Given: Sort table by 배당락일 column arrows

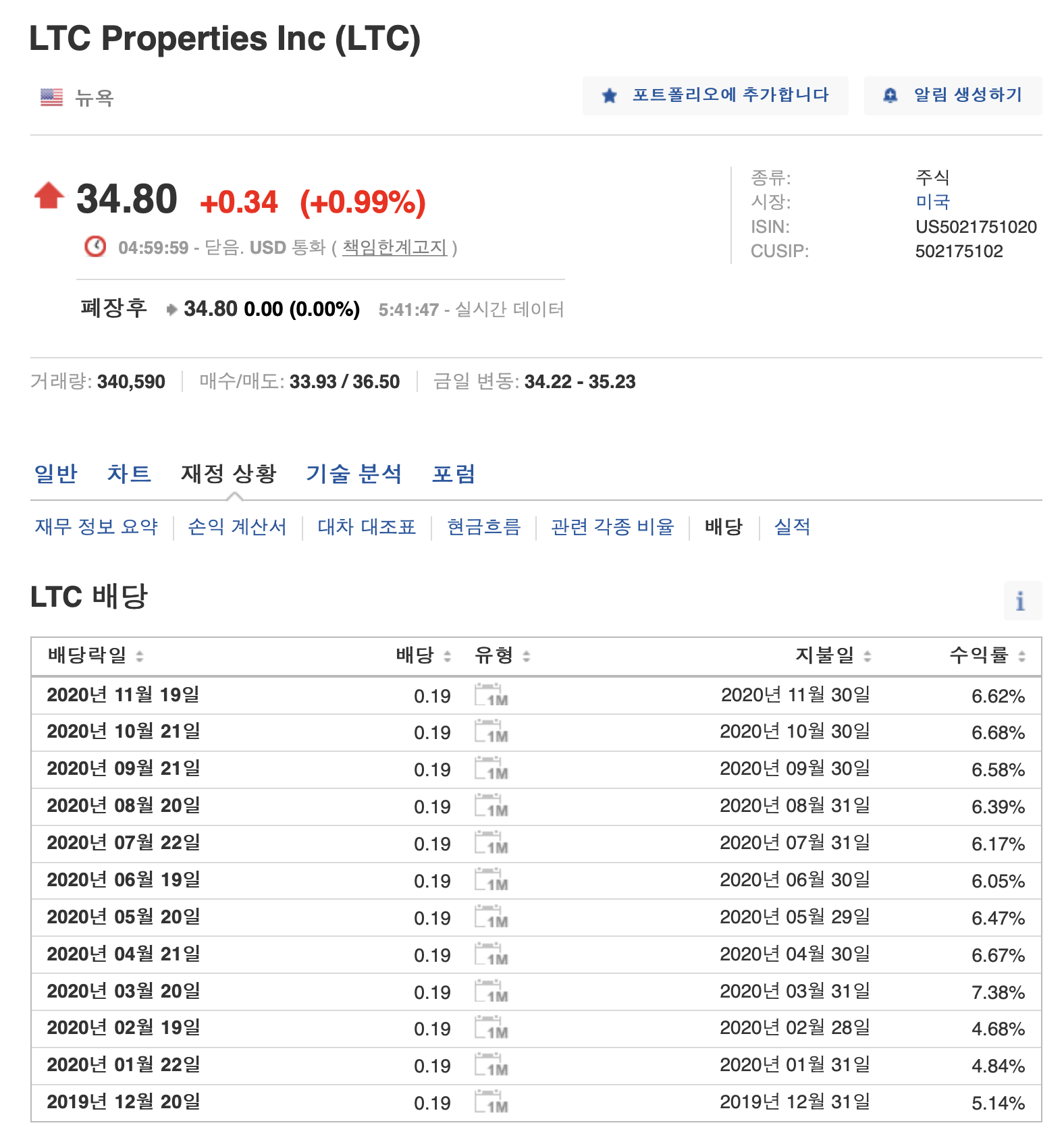Looking at the screenshot, I should click(x=140, y=656).
